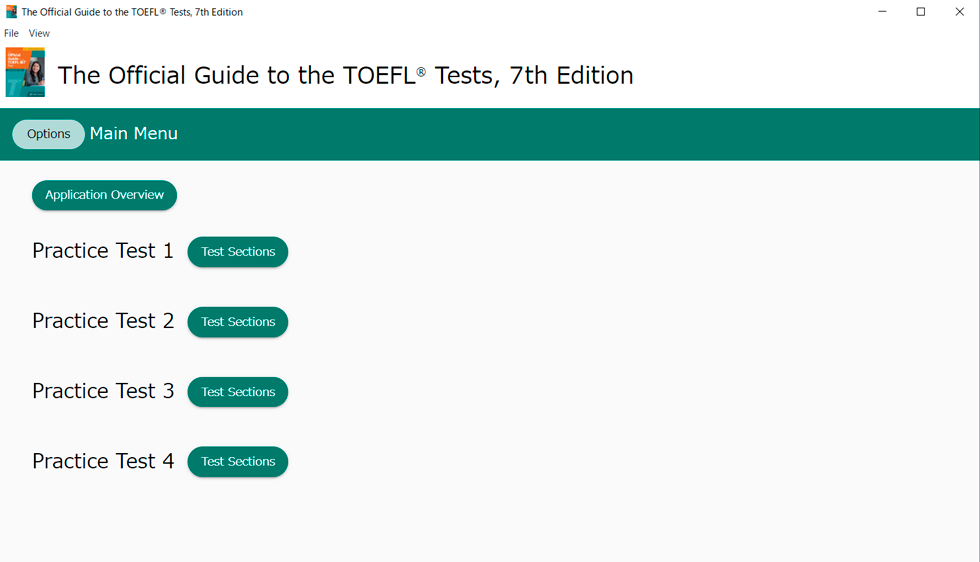The image size is (980, 562).
Task: Maximize the TOEFL application window
Action: click(921, 12)
